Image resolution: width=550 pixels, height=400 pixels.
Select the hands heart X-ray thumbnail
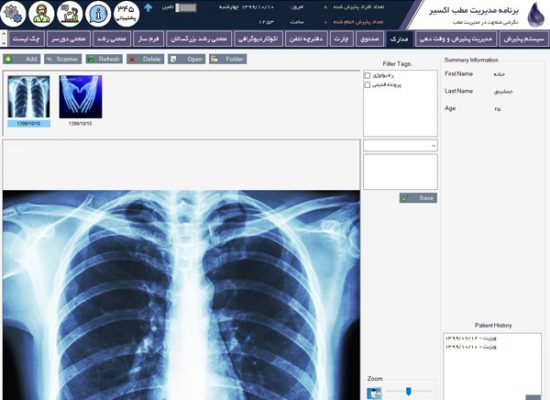click(x=81, y=97)
